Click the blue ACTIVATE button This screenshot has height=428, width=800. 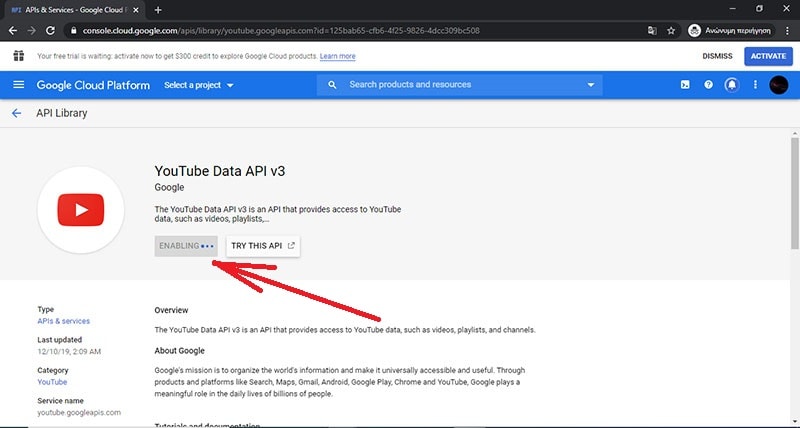(768, 56)
